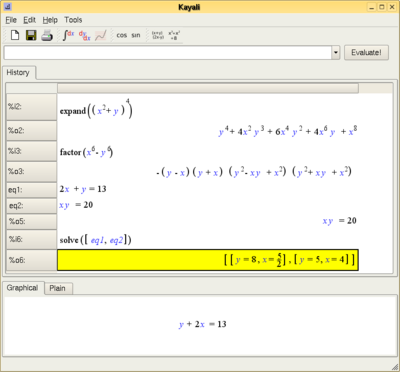This screenshot has width=400, height=372.
Task: Open the Plot graph icon
Action: point(101,35)
